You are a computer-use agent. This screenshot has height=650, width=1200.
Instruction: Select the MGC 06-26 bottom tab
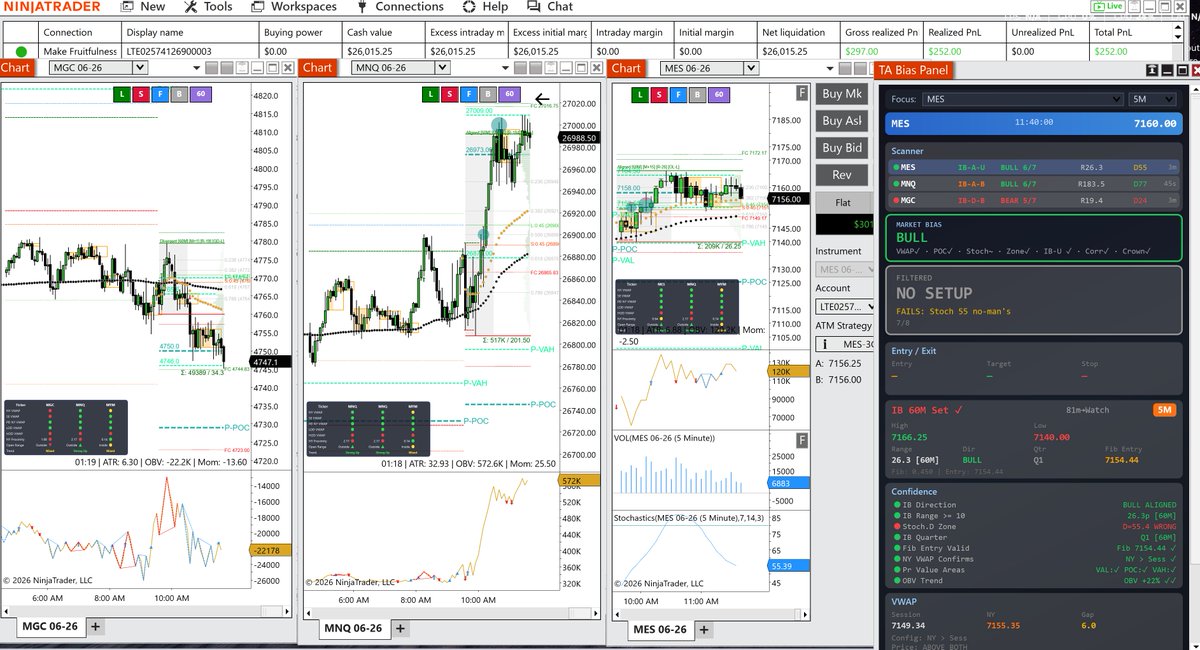click(49, 627)
